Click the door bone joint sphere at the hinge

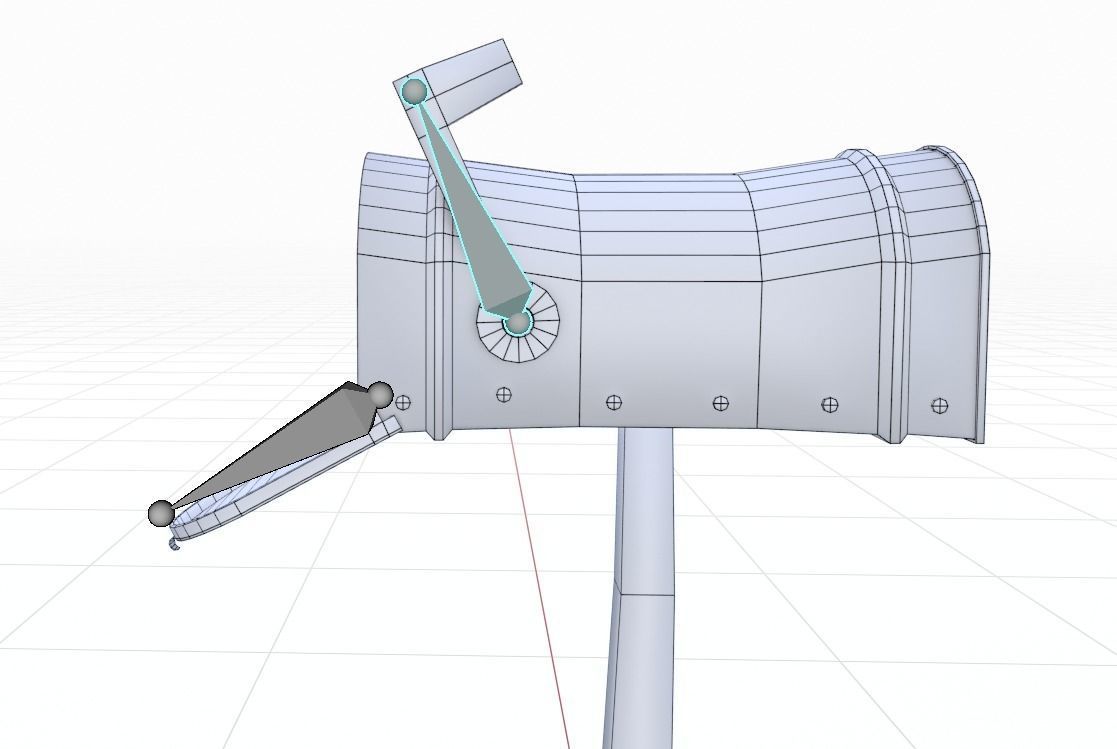(381, 395)
